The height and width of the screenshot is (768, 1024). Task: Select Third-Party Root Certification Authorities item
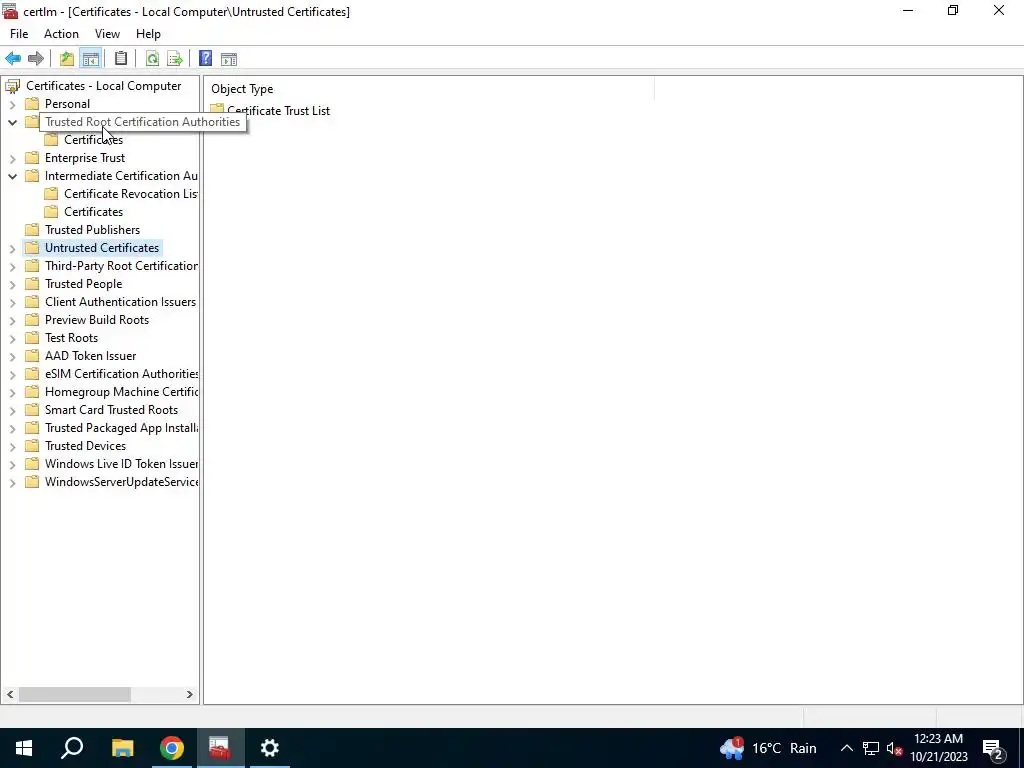(121, 266)
